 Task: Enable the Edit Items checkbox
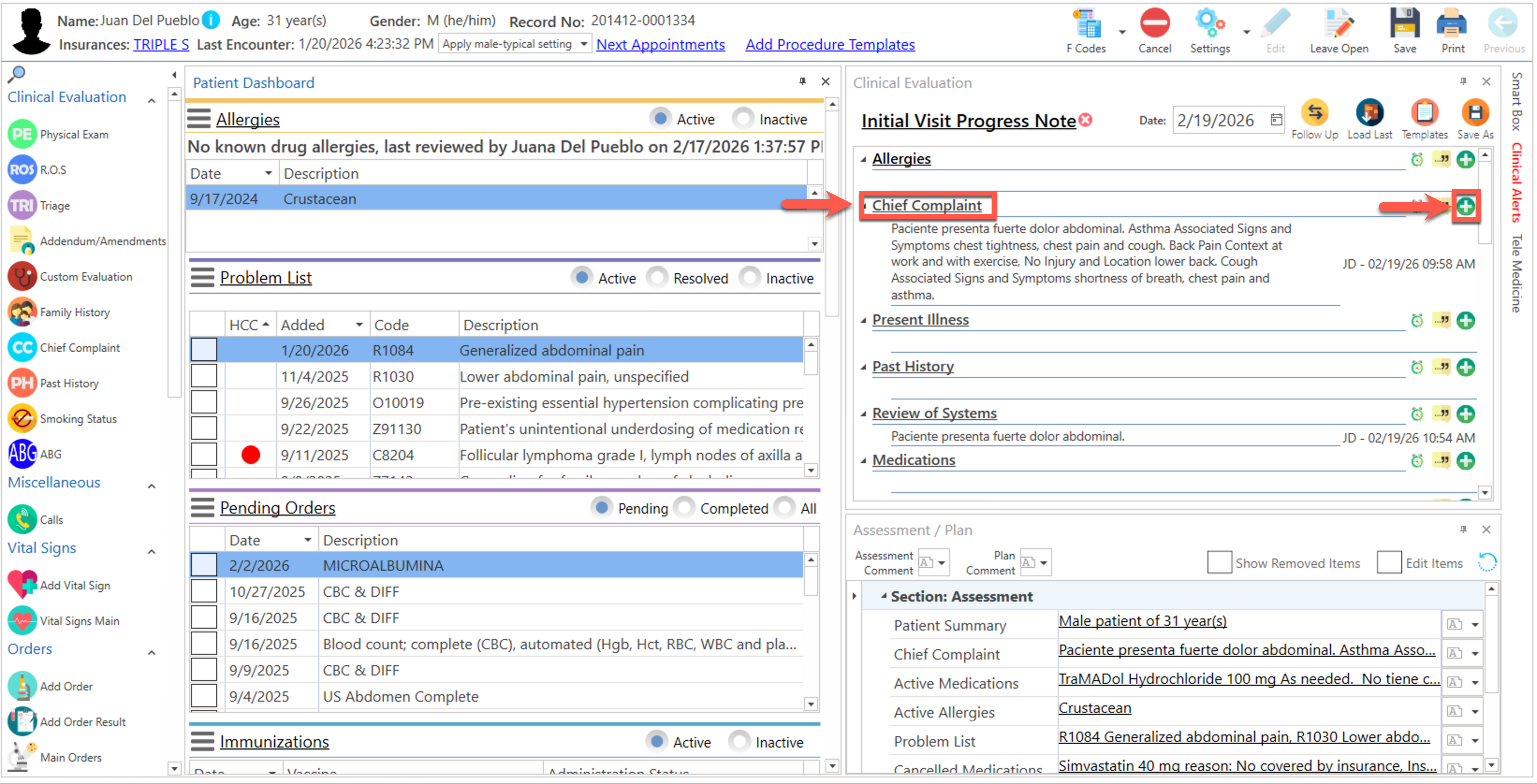[x=1389, y=563]
